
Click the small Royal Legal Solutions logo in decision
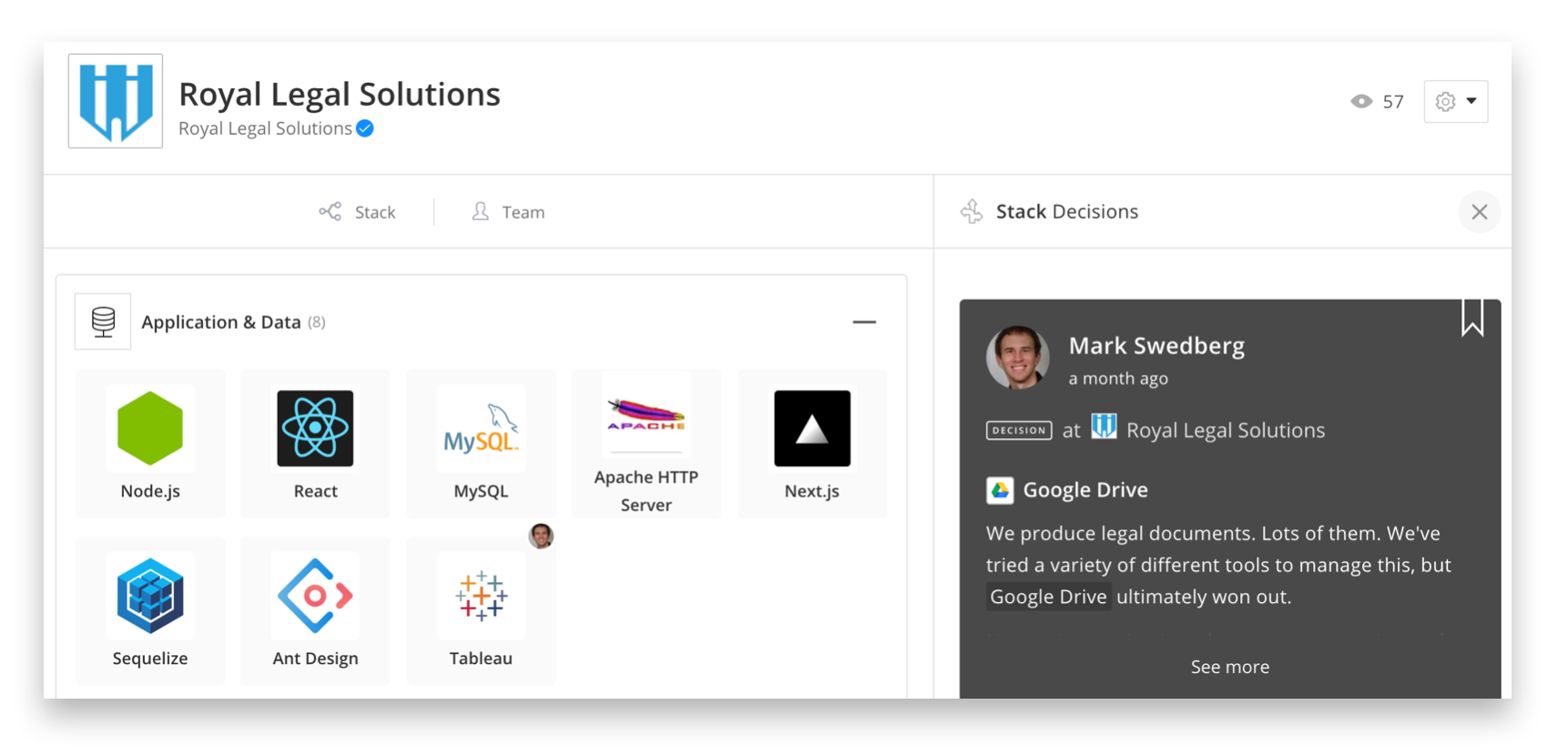tap(1104, 426)
